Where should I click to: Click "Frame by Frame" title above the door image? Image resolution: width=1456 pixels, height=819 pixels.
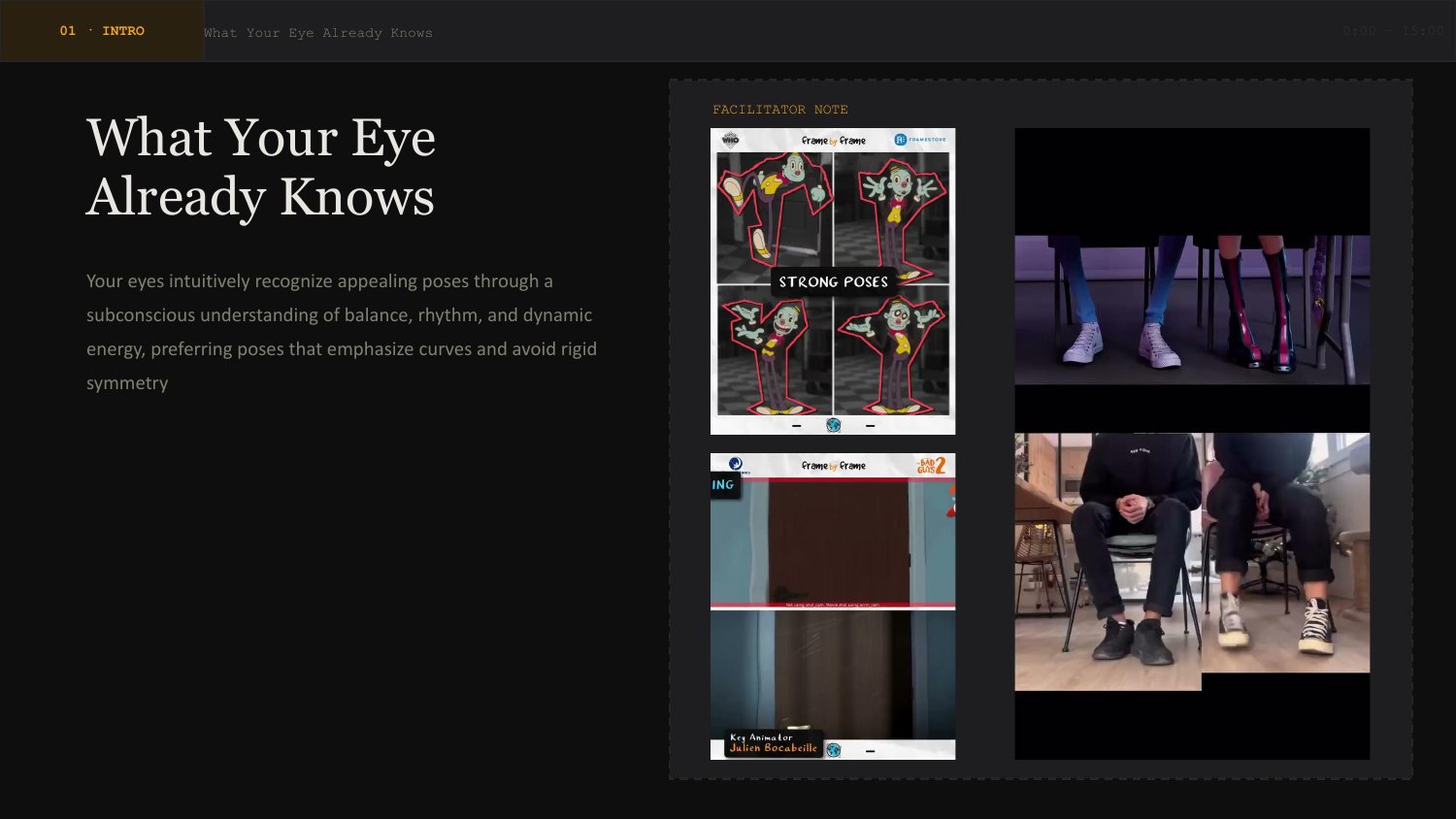pyautogui.click(x=833, y=466)
